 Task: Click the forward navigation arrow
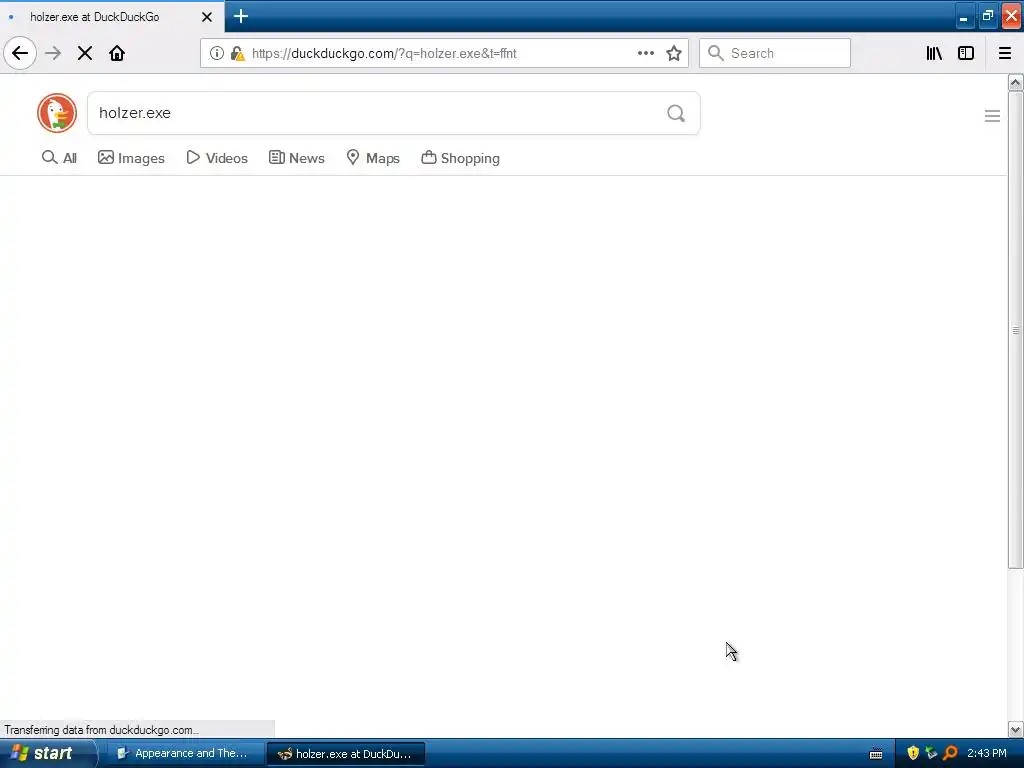point(53,53)
